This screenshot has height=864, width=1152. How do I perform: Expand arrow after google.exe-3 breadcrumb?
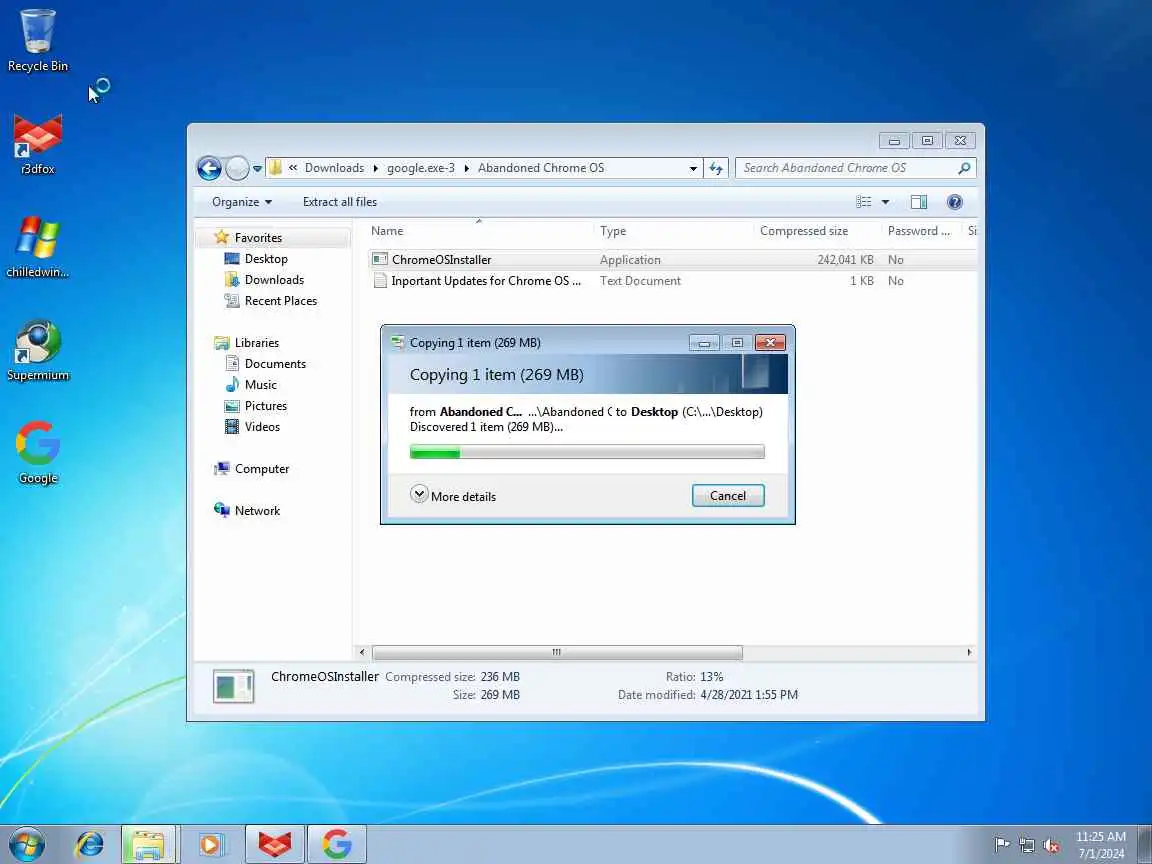pos(467,168)
